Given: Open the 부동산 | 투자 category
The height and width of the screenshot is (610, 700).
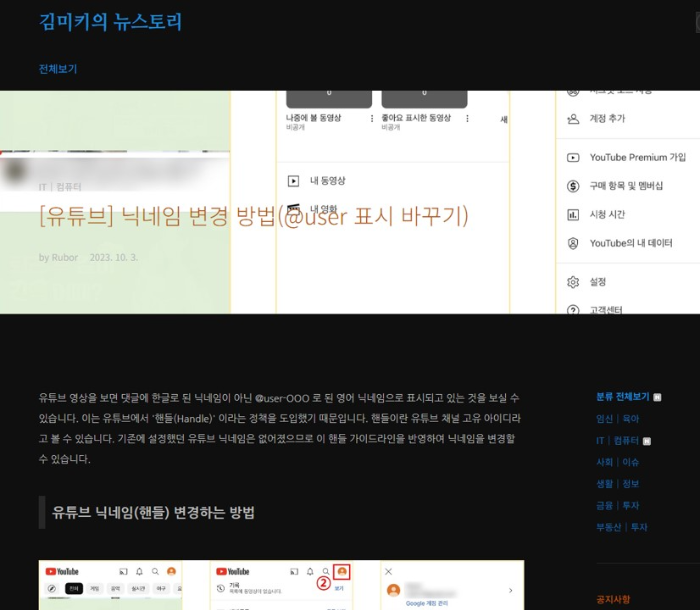Looking at the screenshot, I should (x=622, y=527).
